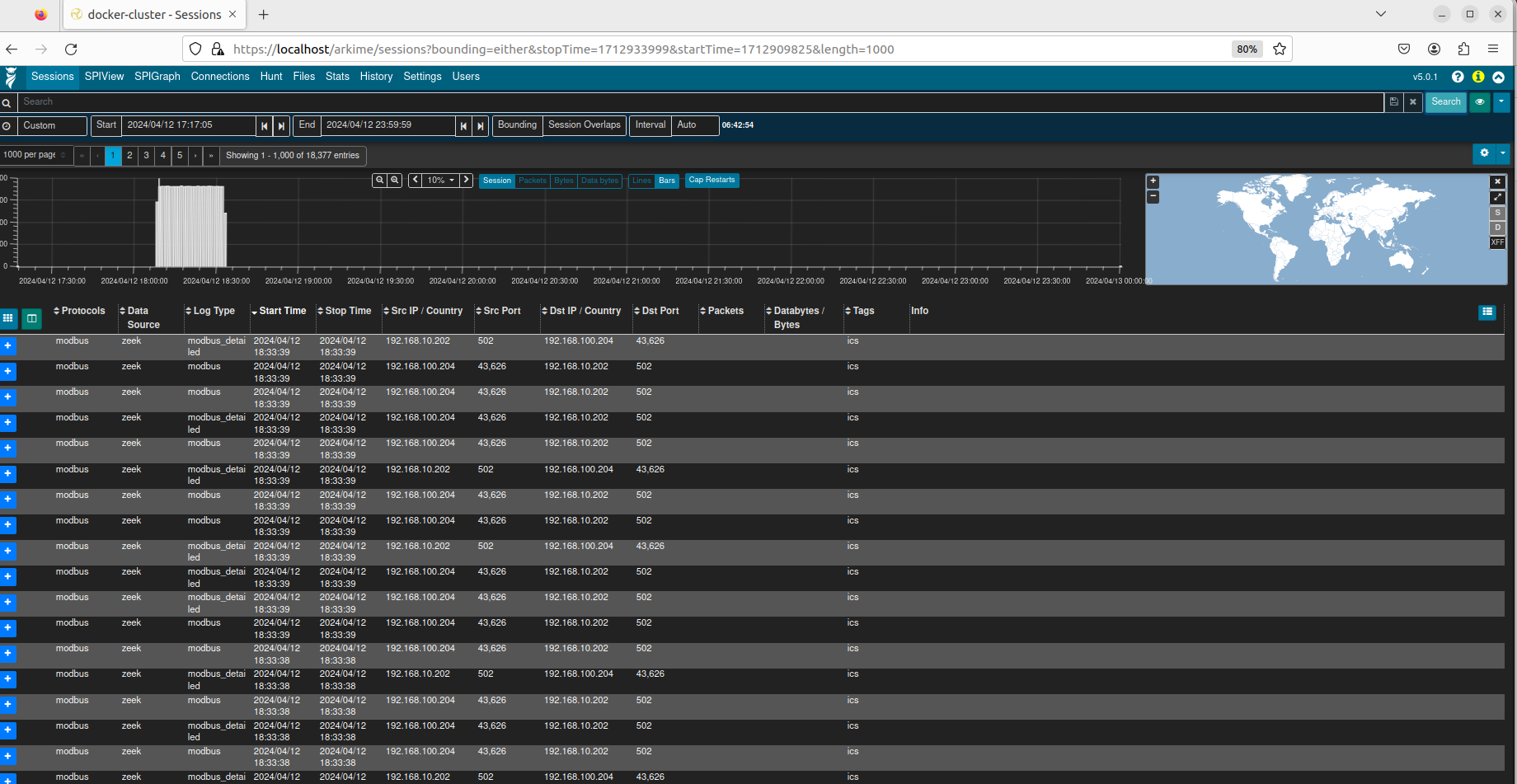Go to page 3 of results

146,155
